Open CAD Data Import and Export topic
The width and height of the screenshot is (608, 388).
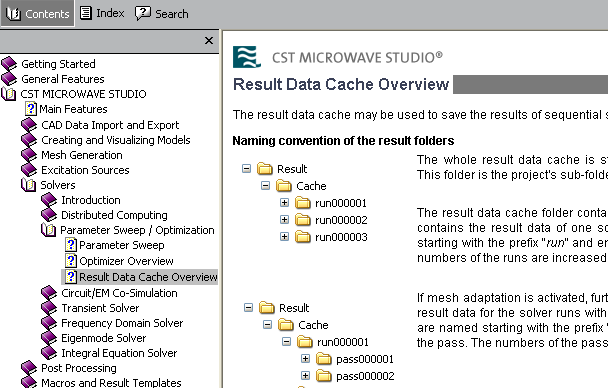click(x=110, y=125)
